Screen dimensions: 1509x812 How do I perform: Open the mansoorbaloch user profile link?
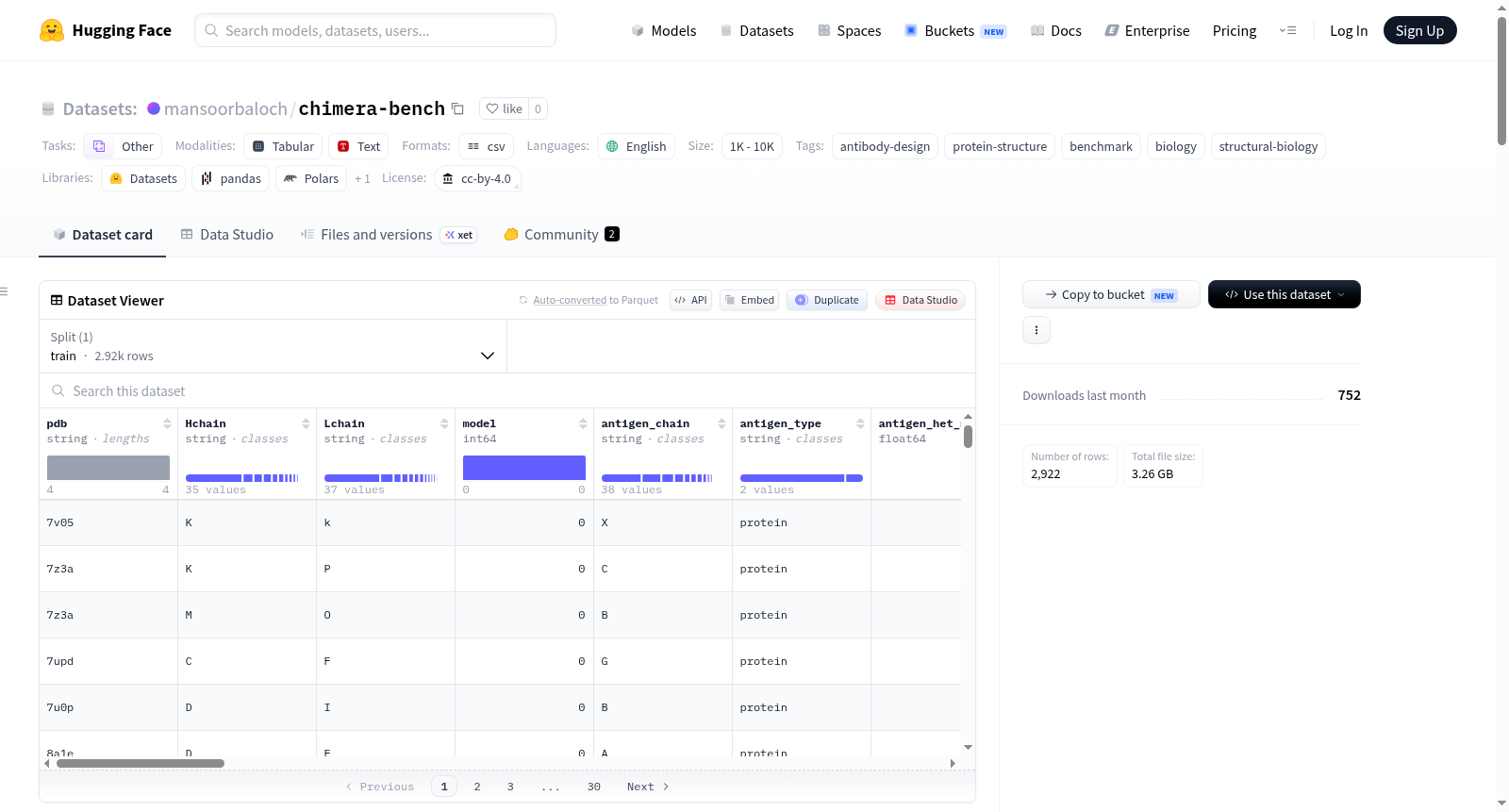click(225, 108)
